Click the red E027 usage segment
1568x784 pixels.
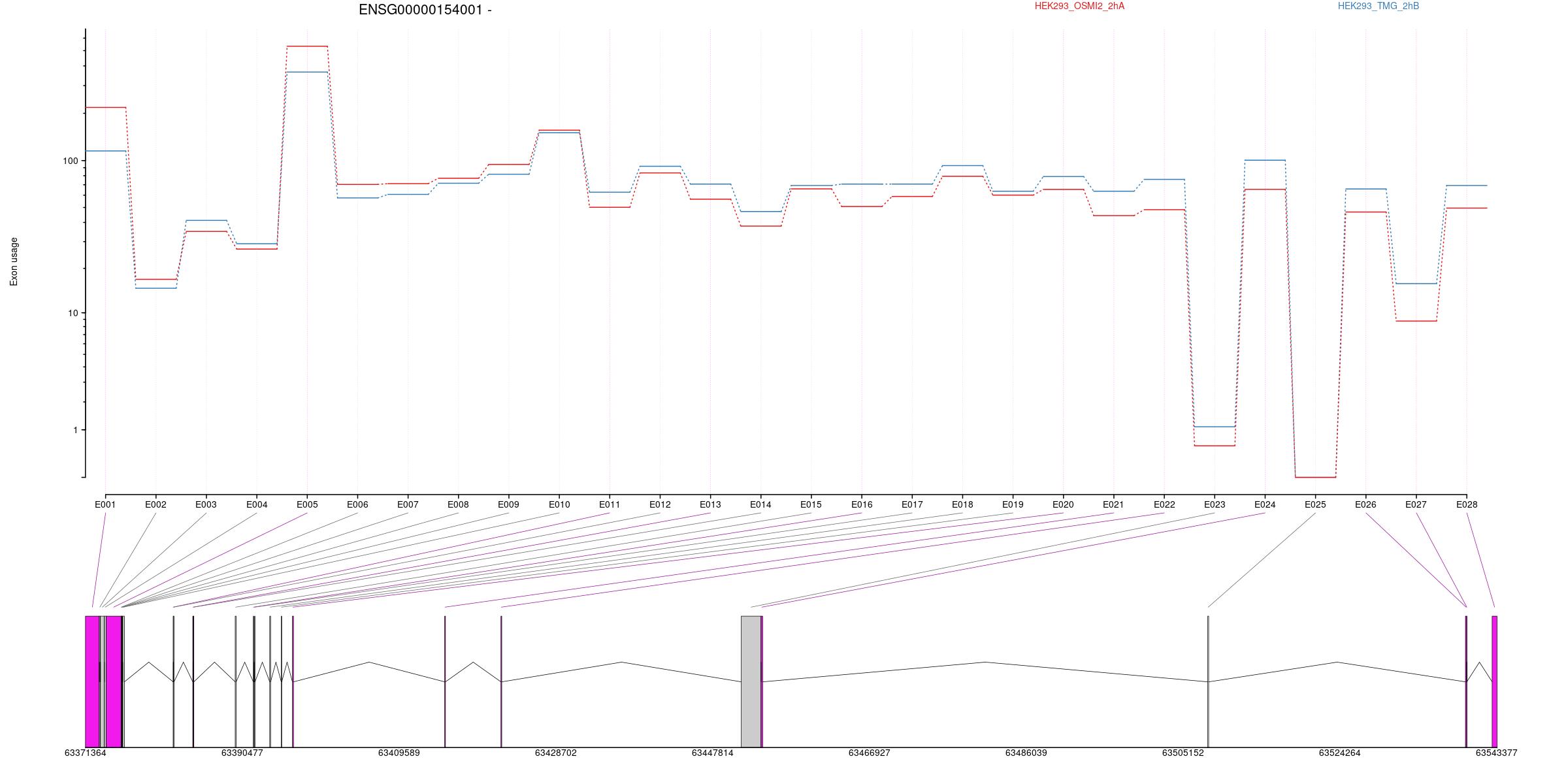1416,321
